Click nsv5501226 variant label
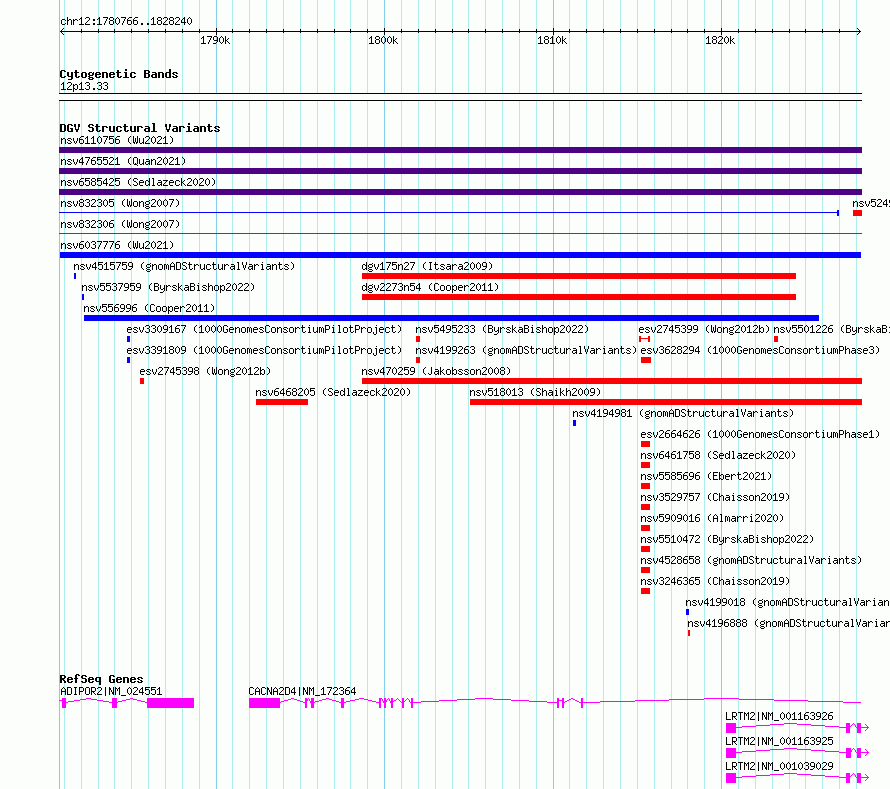The height and width of the screenshot is (789, 890). coord(832,329)
